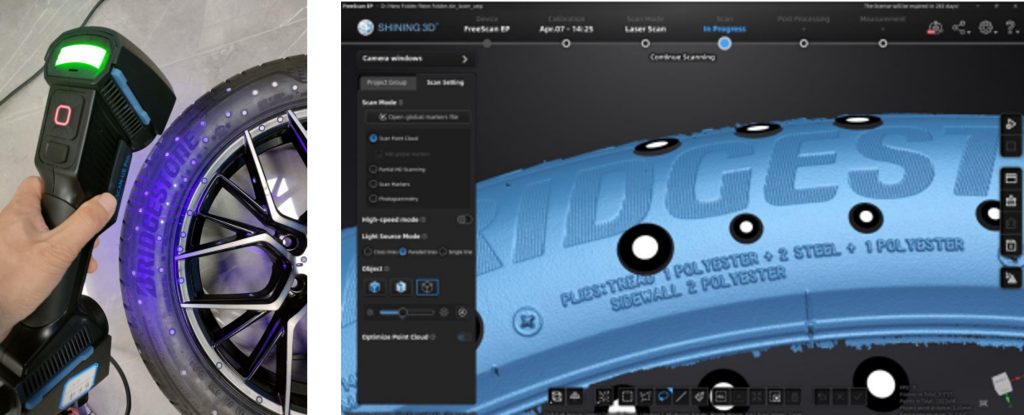Click the confirm checkmark in bottom toolbar

[859, 397]
